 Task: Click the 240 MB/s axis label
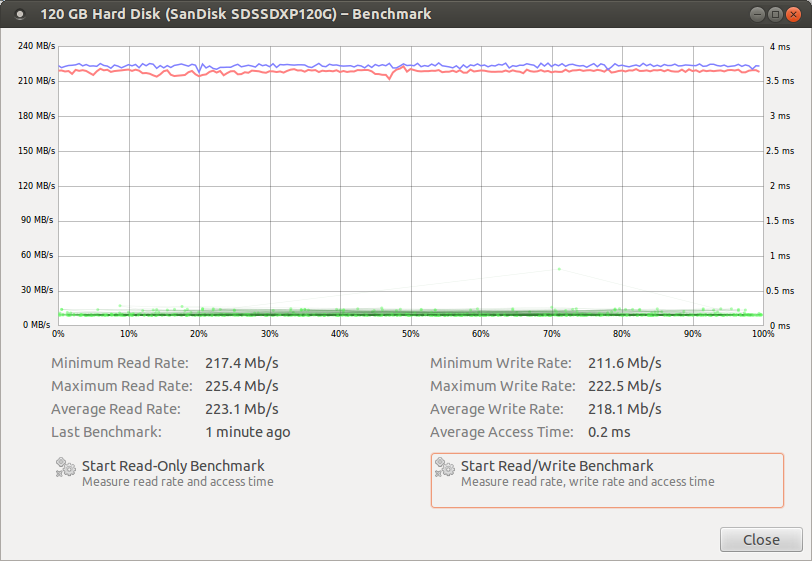37,46
